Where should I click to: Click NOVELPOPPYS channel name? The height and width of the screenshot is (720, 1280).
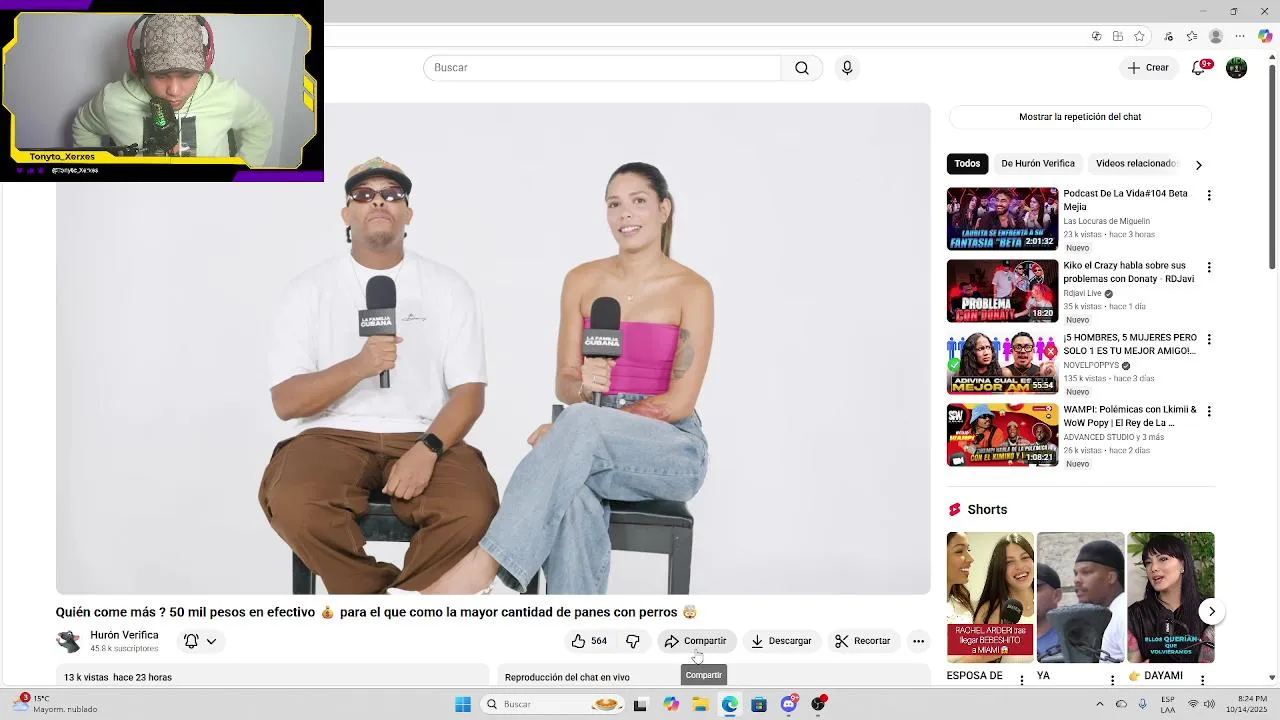click(x=1091, y=366)
